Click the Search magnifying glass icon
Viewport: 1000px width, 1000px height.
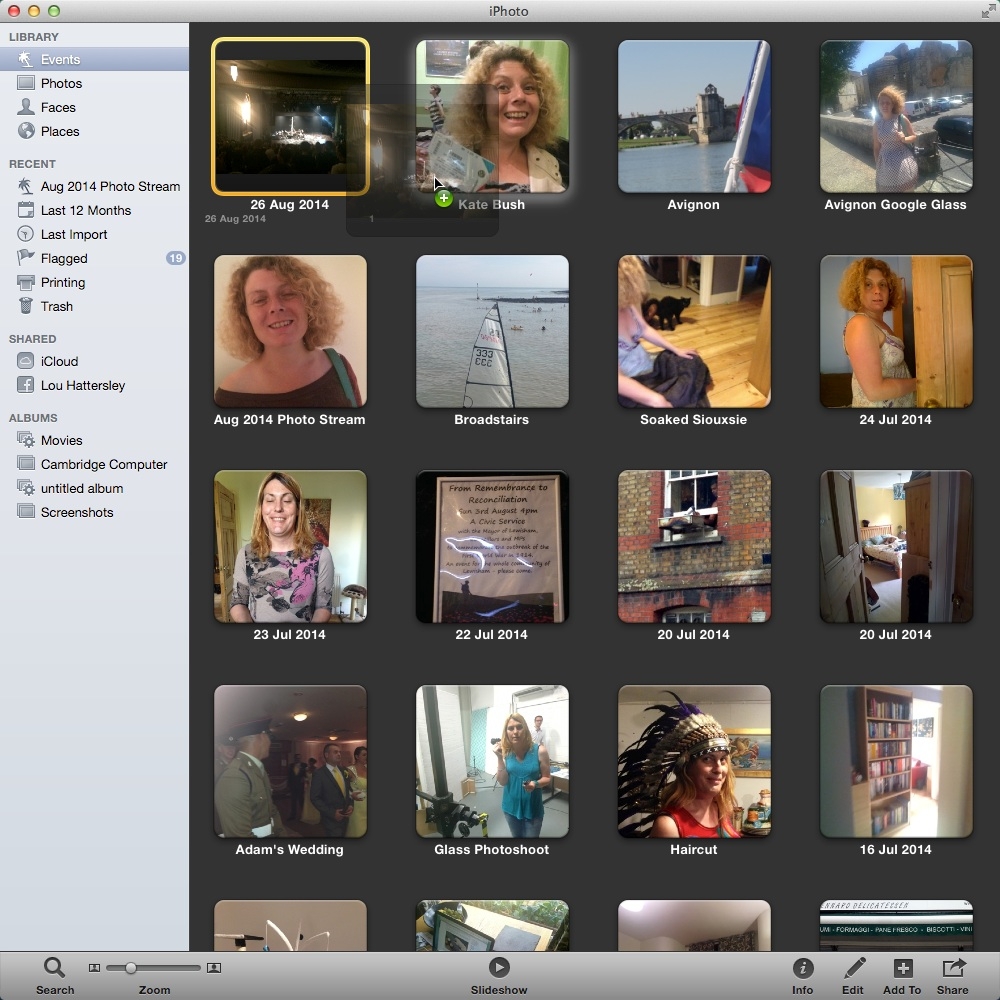click(x=54, y=967)
